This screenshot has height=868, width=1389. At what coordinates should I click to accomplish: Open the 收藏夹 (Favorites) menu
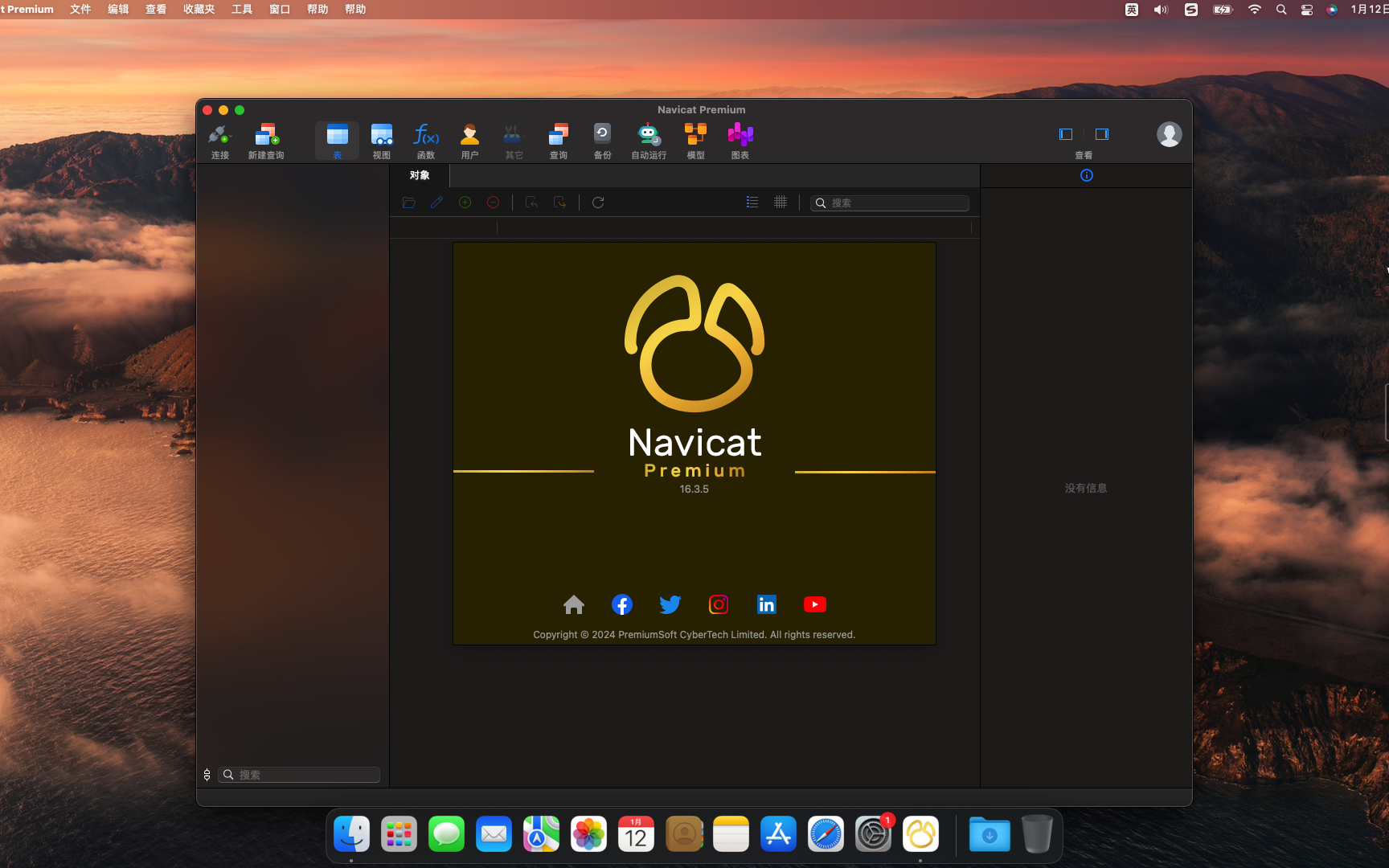tap(199, 10)
